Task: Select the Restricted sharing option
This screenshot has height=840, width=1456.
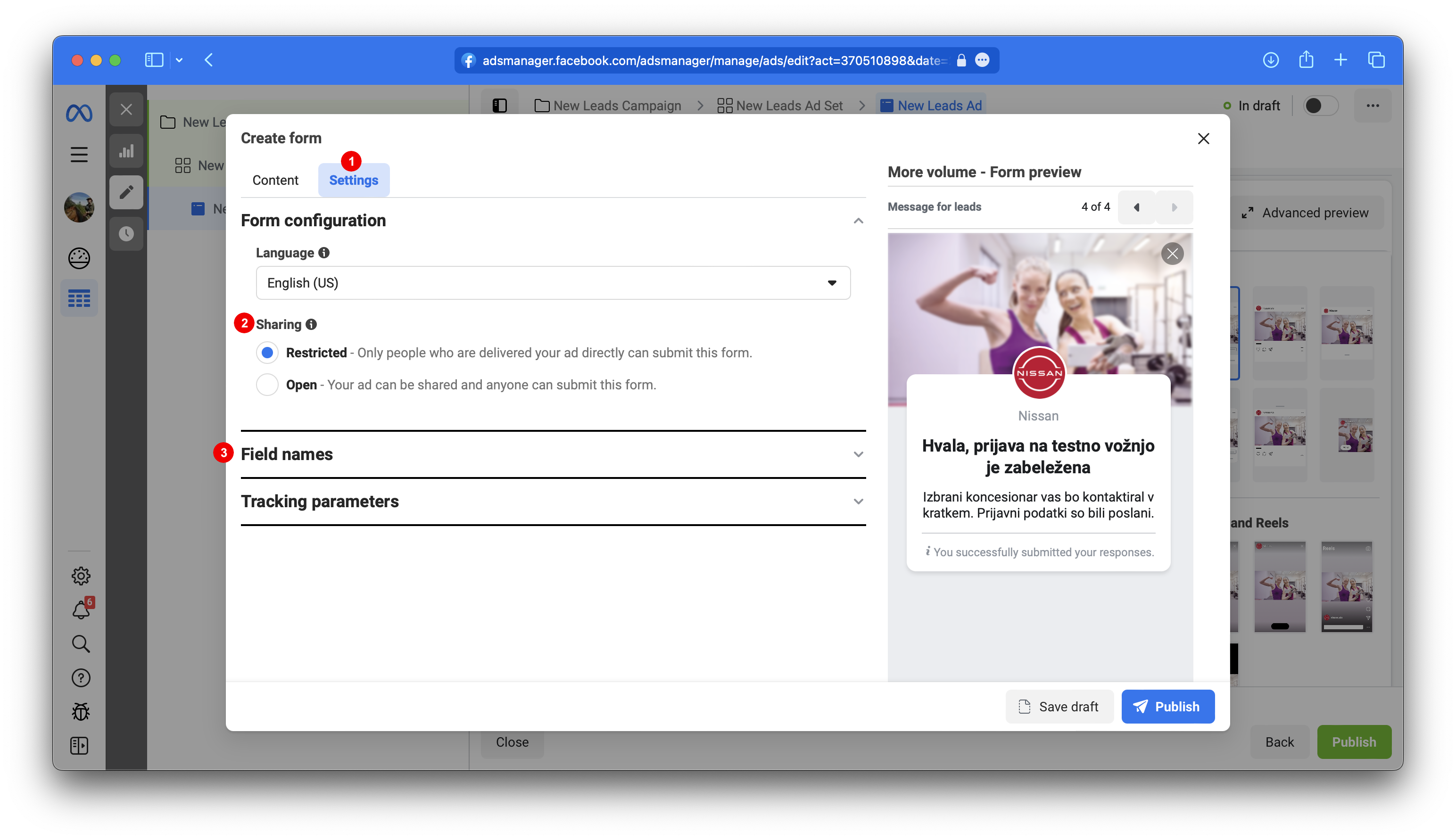Action: click(267, 353)
